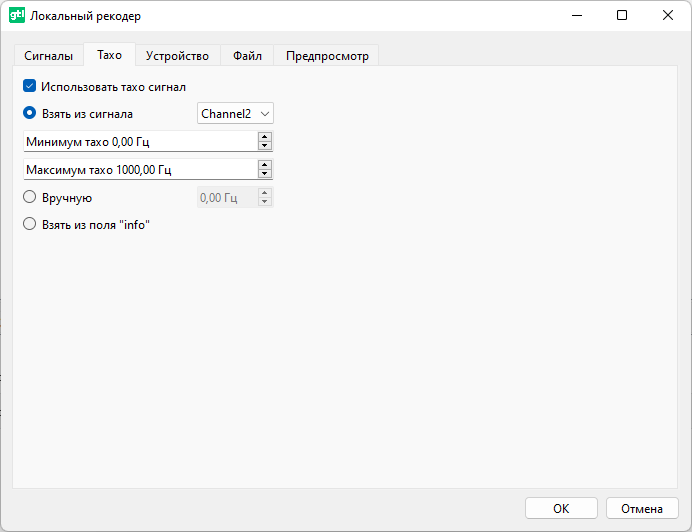692x532 pixels.
Task: Choose the 'Взять из поля "info"' radio option
Action: pyautogui.click(x=30, y=225)
